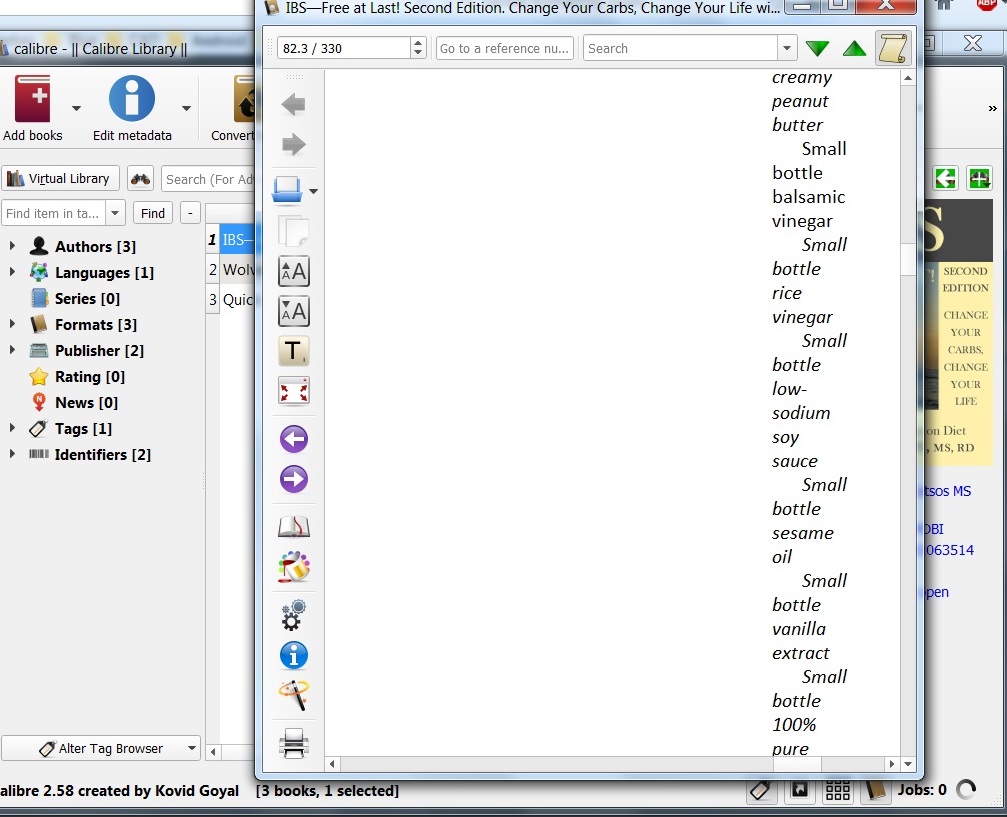Click the page number field 82.3 / 330

coord(344,48)
